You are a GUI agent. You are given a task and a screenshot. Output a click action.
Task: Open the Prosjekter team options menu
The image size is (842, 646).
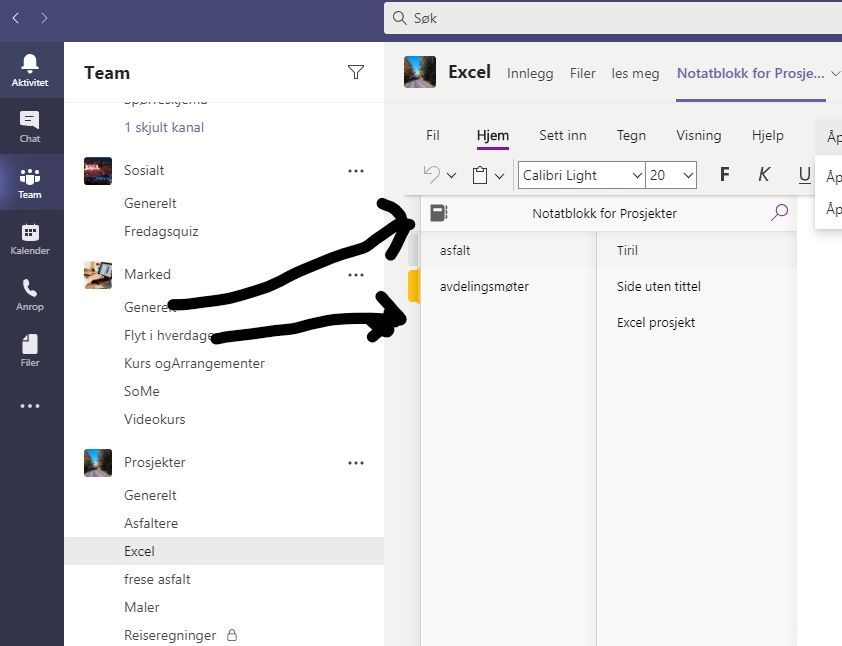(x=356, y=462)
